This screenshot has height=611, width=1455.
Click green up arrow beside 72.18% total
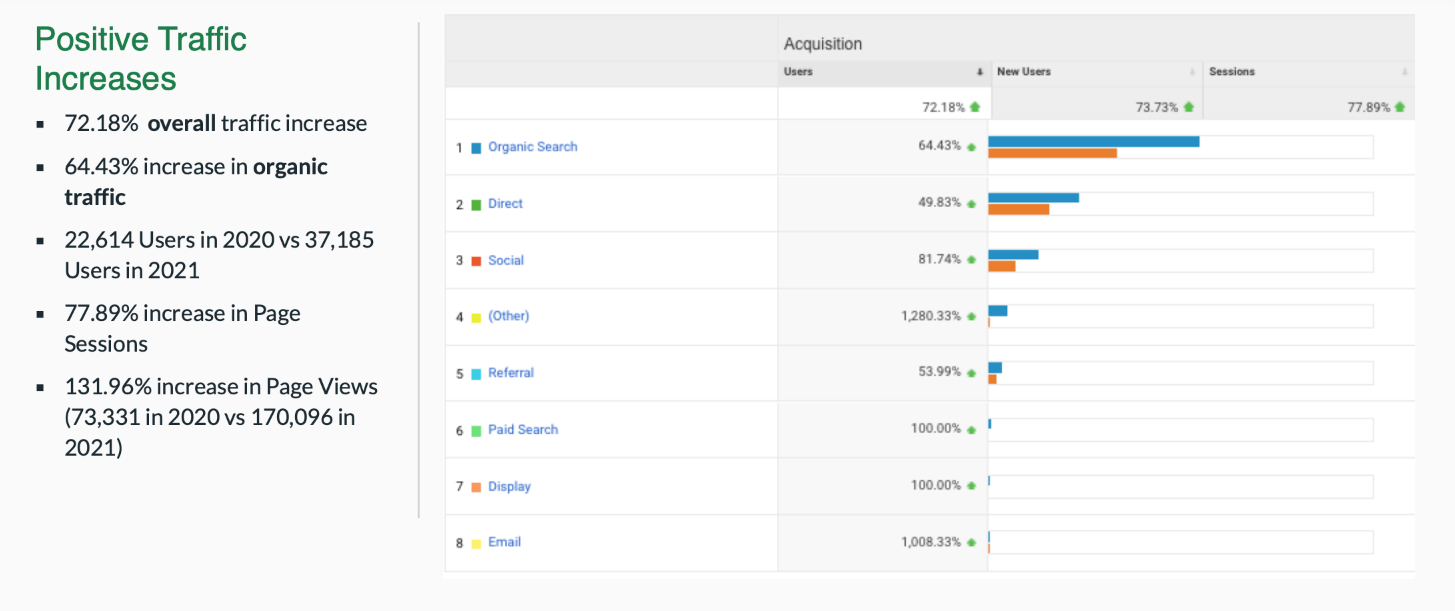975,107
